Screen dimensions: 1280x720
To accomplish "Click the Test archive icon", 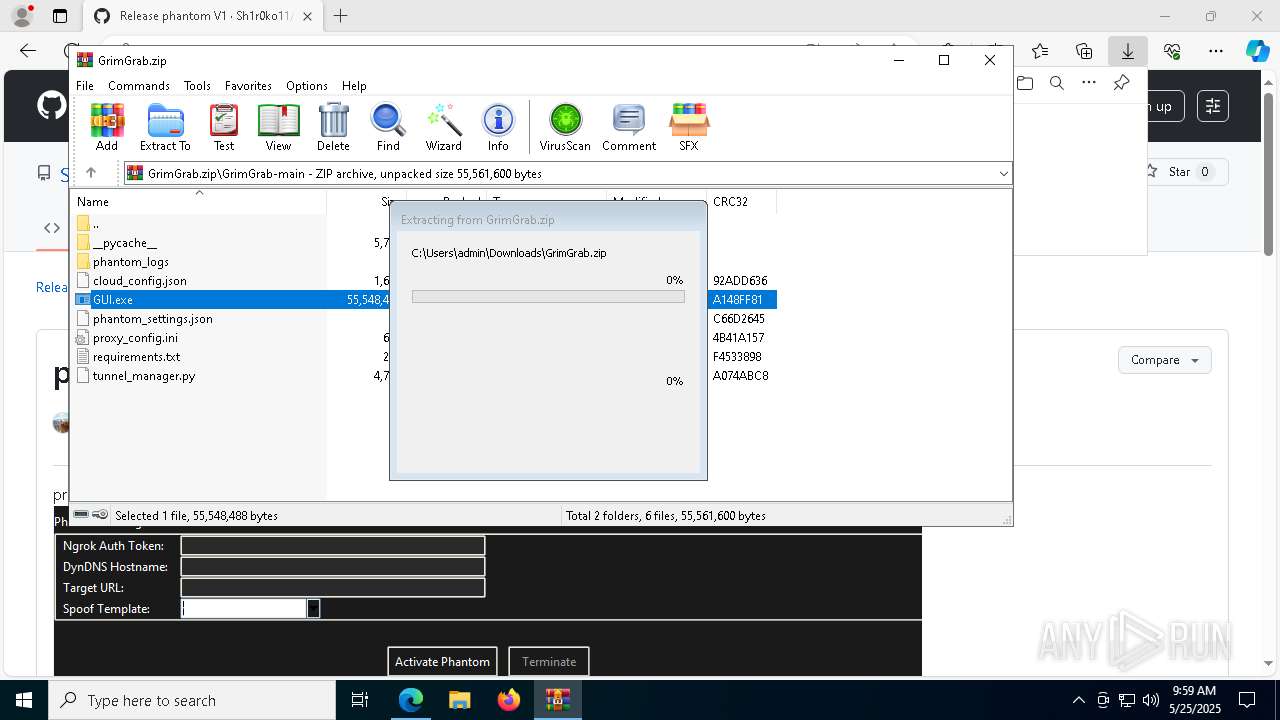I will point(224,127).
